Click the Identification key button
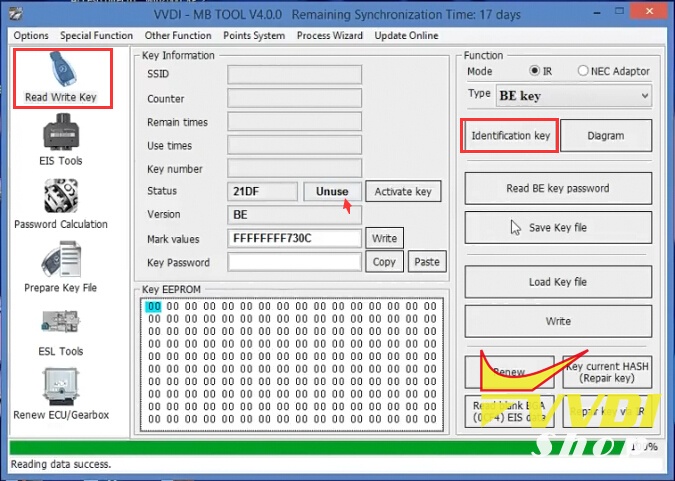 510,136
